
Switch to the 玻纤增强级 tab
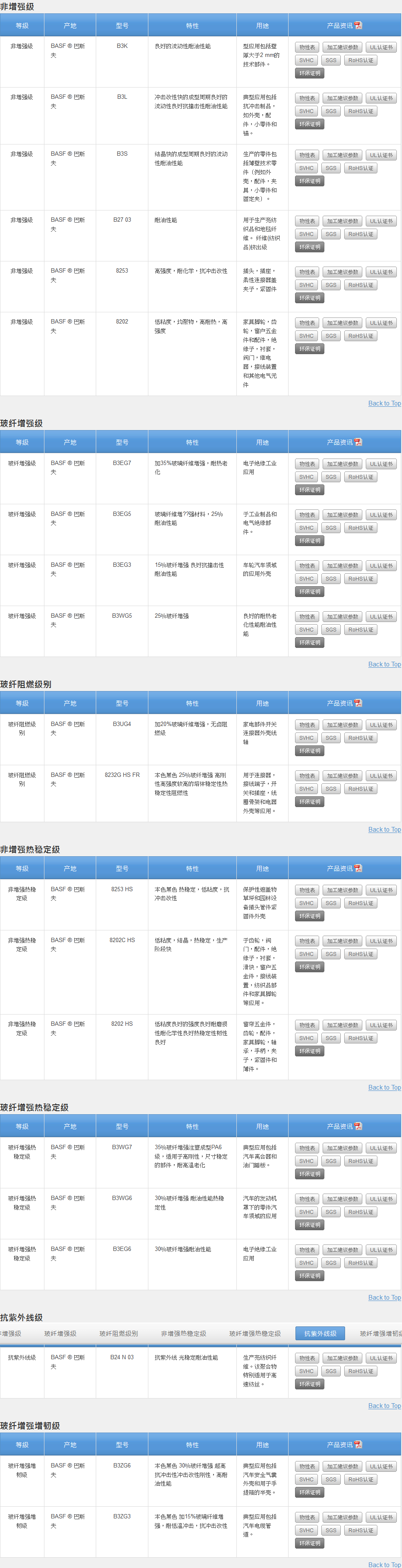(x=60, y=1334)
